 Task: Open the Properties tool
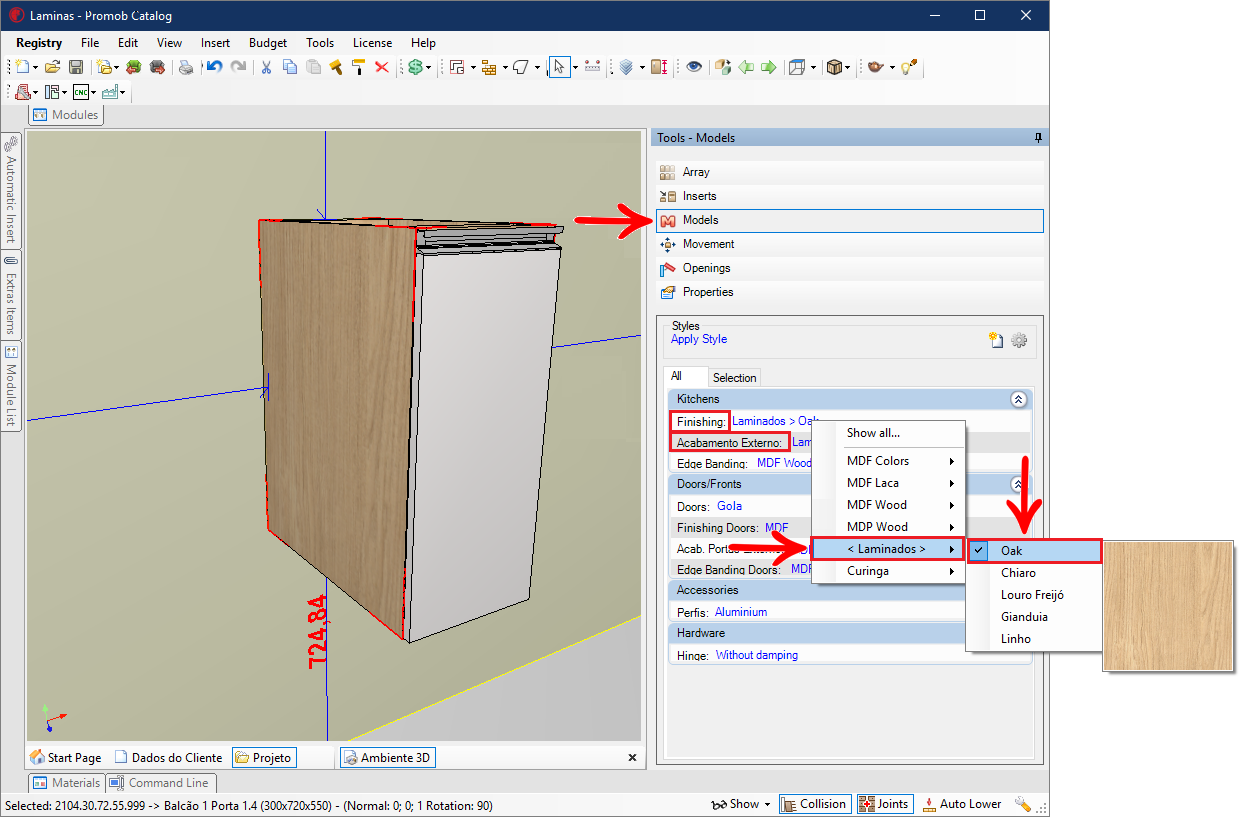tap(850, 292)
